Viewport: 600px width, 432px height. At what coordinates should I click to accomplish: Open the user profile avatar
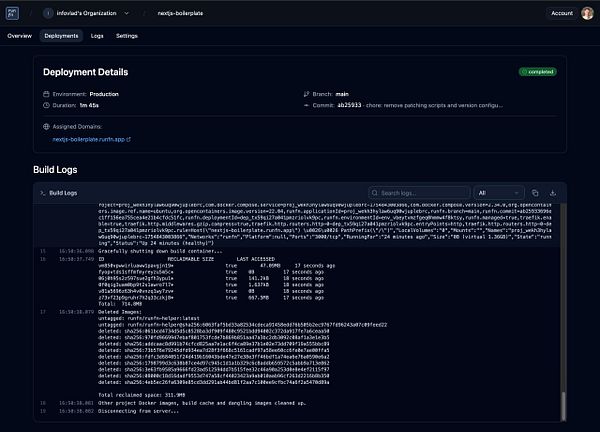[x=587, y=13]
